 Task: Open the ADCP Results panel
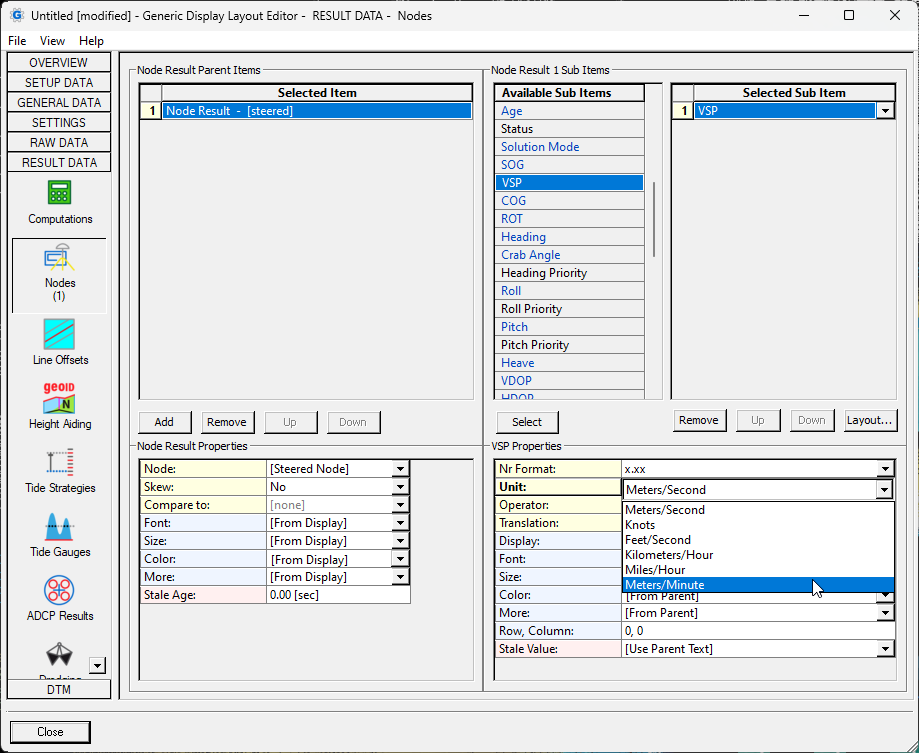(x=59, y=598)
